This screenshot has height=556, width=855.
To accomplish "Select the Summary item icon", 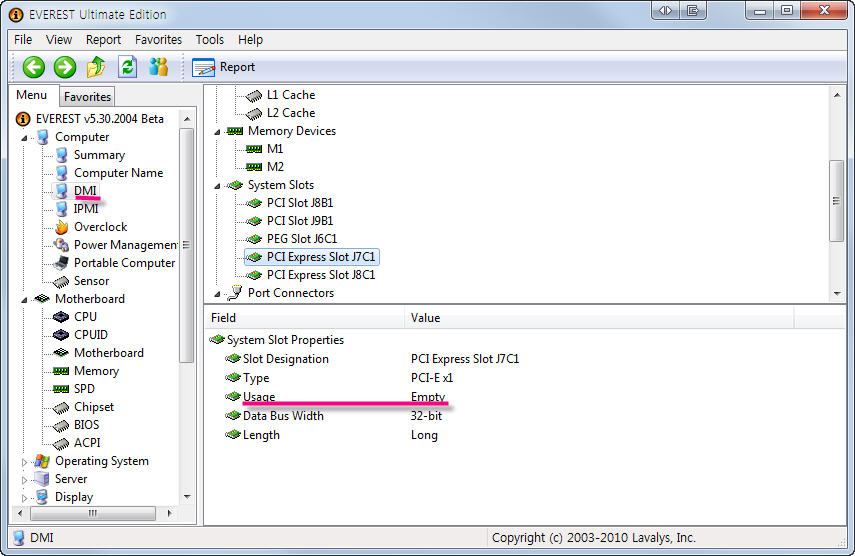I will click(x=62, y=155).
